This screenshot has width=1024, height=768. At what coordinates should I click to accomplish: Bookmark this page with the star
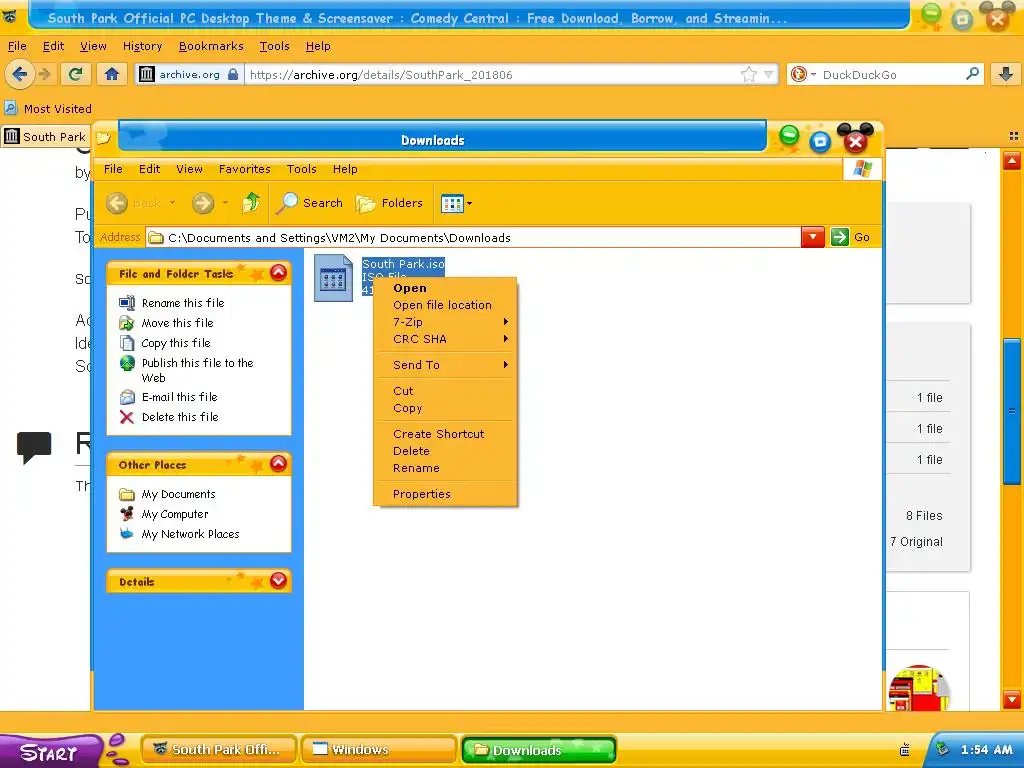click(748, 74)
